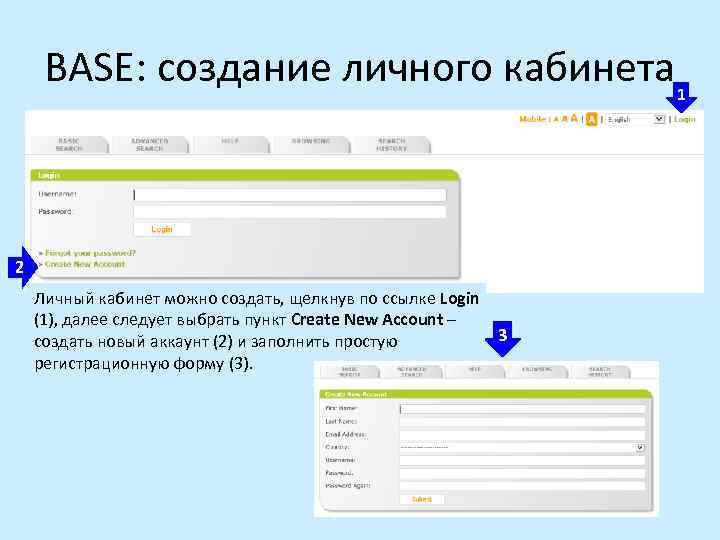Viewport: 720px width, 540px height.
Task: Click the smallest font size A icon
Action: tap(556, 120)
